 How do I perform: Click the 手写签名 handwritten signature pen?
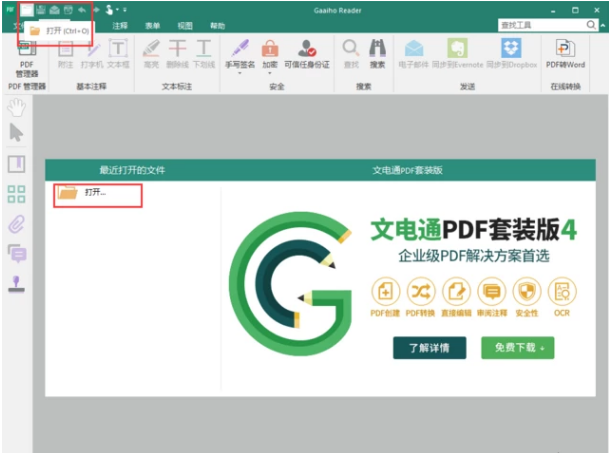(240, 49)
